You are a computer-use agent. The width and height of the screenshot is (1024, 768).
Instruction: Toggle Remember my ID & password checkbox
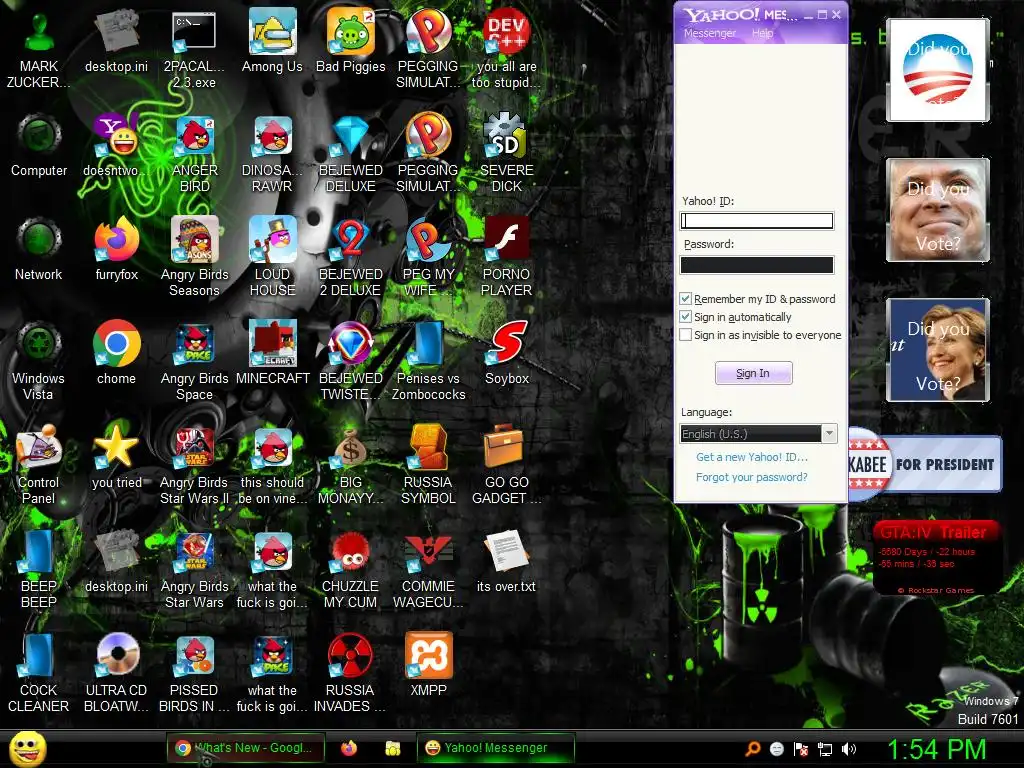tap(686, 299)
